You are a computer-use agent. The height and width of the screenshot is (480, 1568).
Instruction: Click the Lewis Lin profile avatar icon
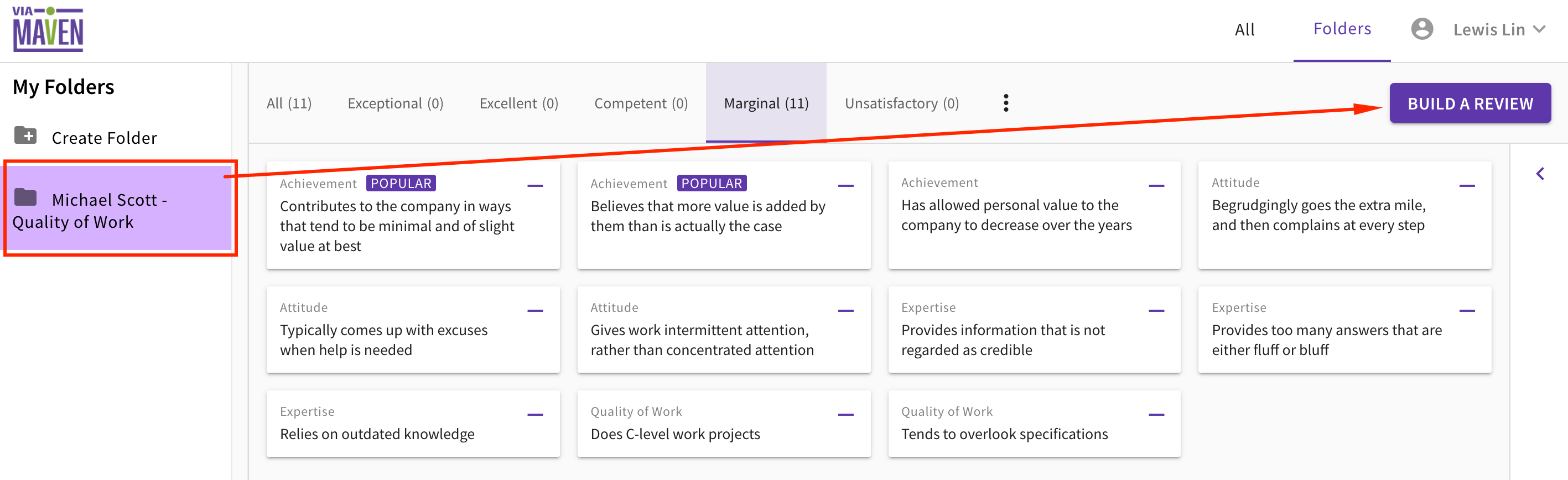tap(1422, 29)
